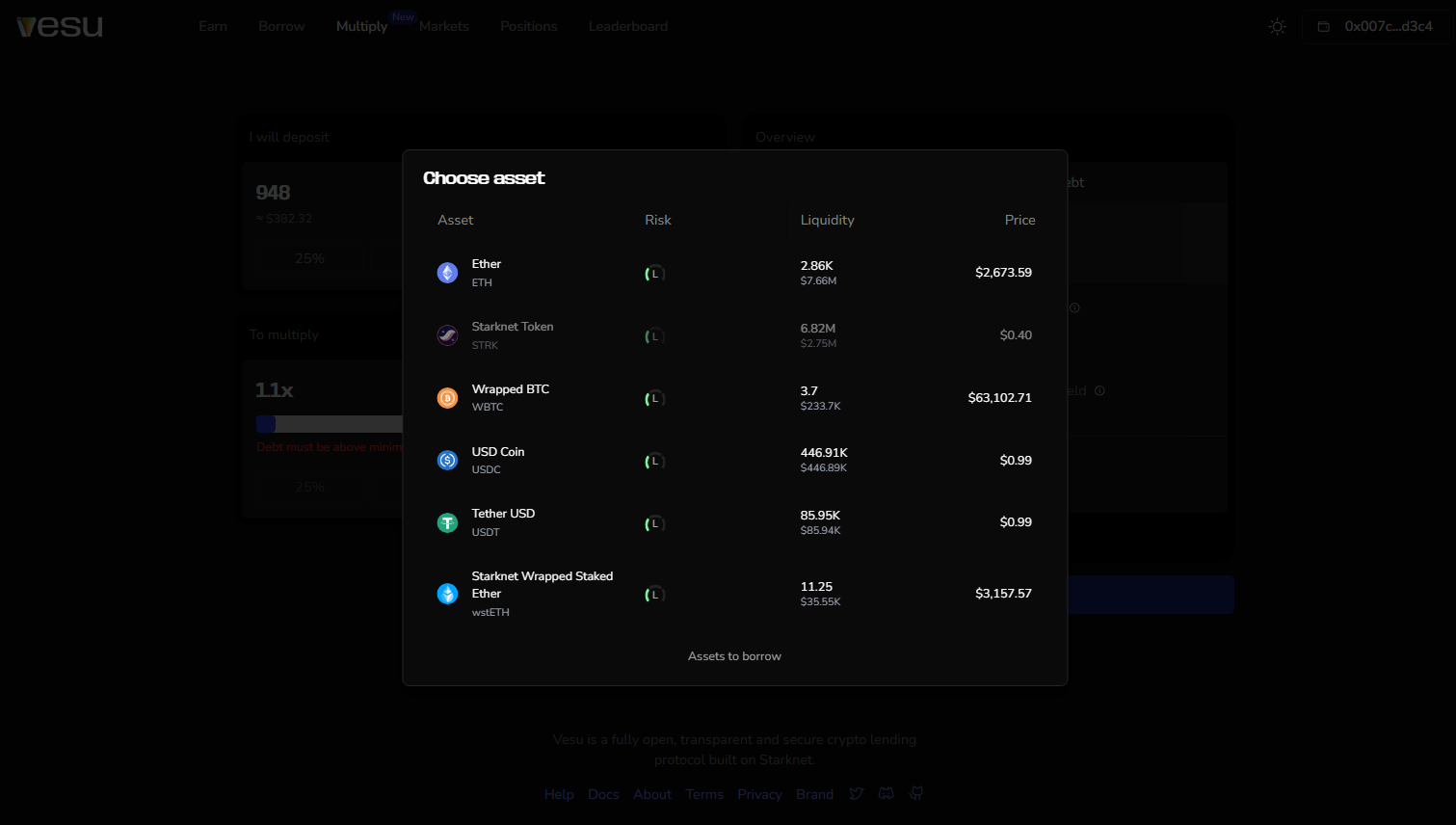The image size is (1456, 825).
Task: Open the Terms link
Action: (x=704, y=794)
